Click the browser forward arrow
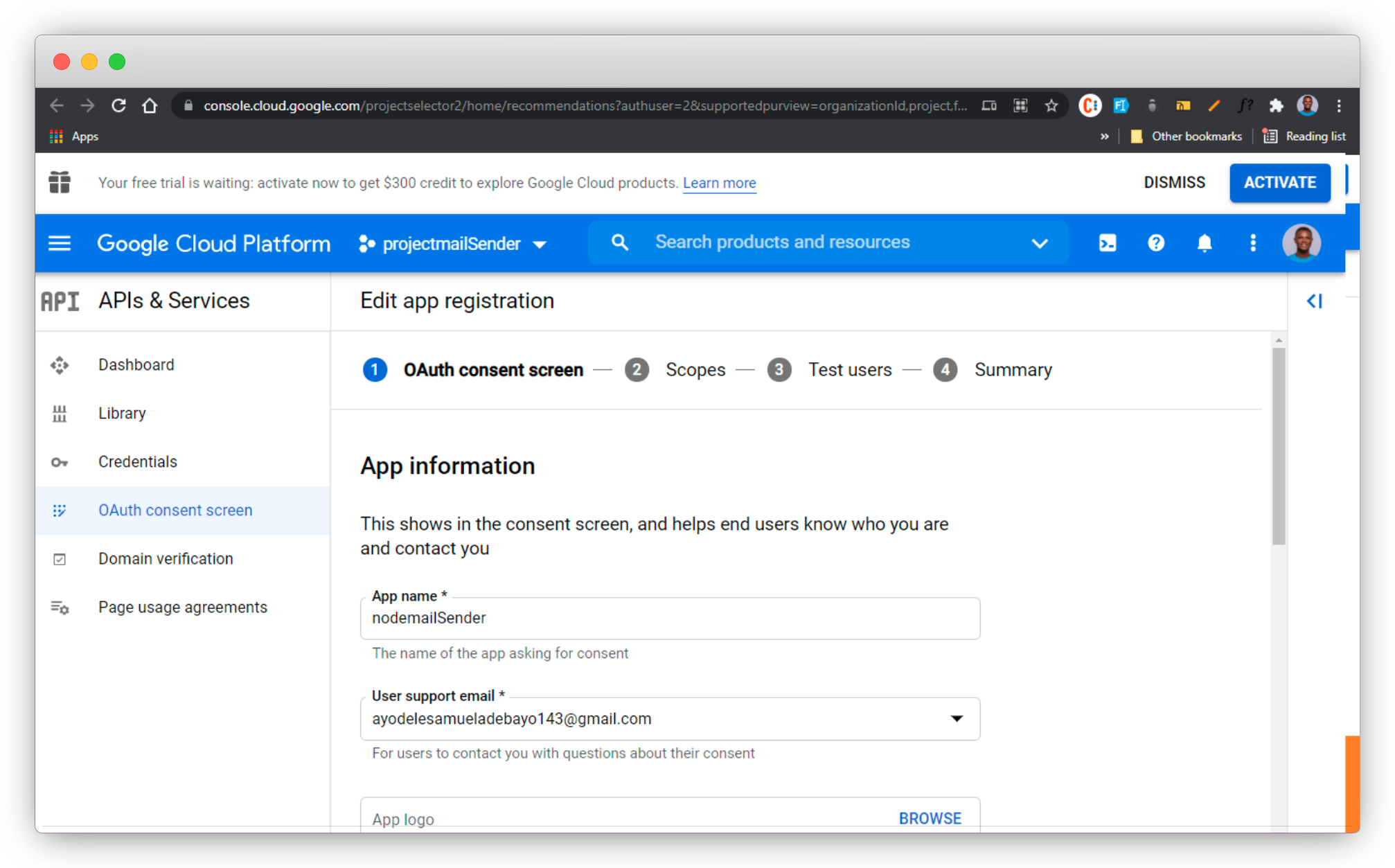The height and width of the screenshot is (868, 1395). (87, 105)
